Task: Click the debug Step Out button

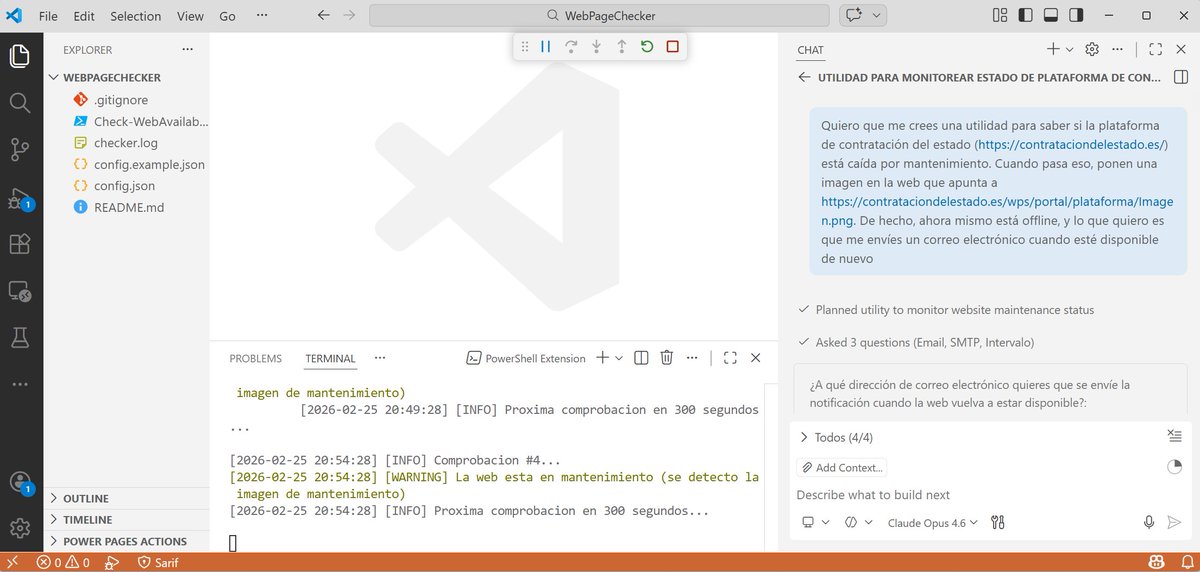Action: [621, 46]
